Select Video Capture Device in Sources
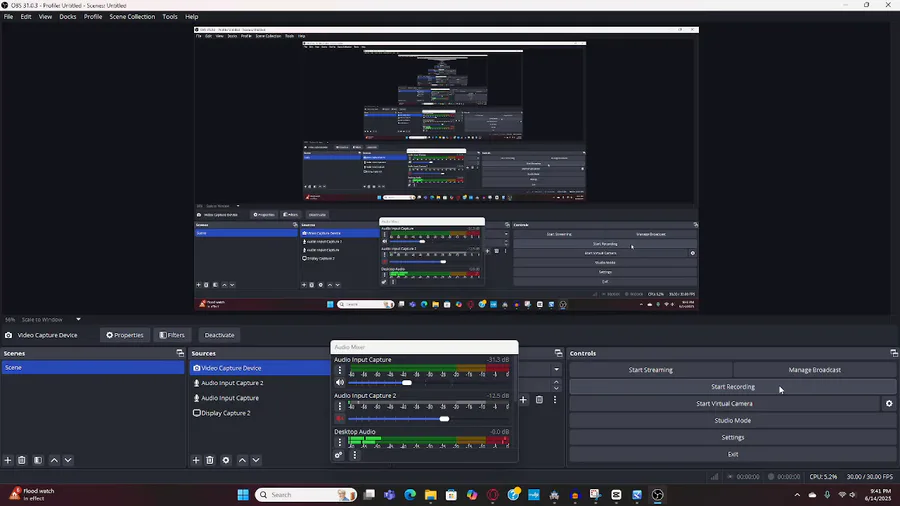The height and width of the screenshot is (506, 900). 259,368
